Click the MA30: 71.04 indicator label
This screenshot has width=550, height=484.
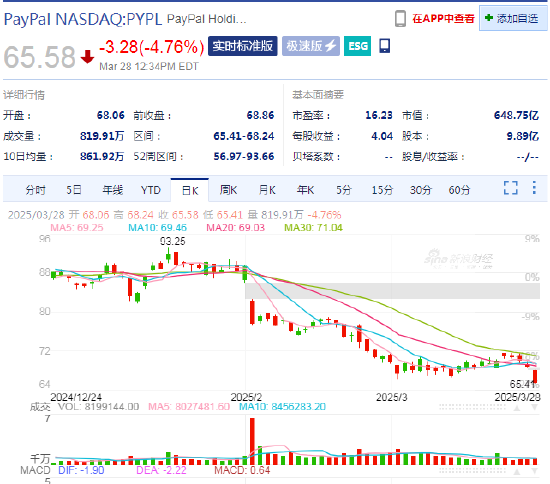point(313,228)
